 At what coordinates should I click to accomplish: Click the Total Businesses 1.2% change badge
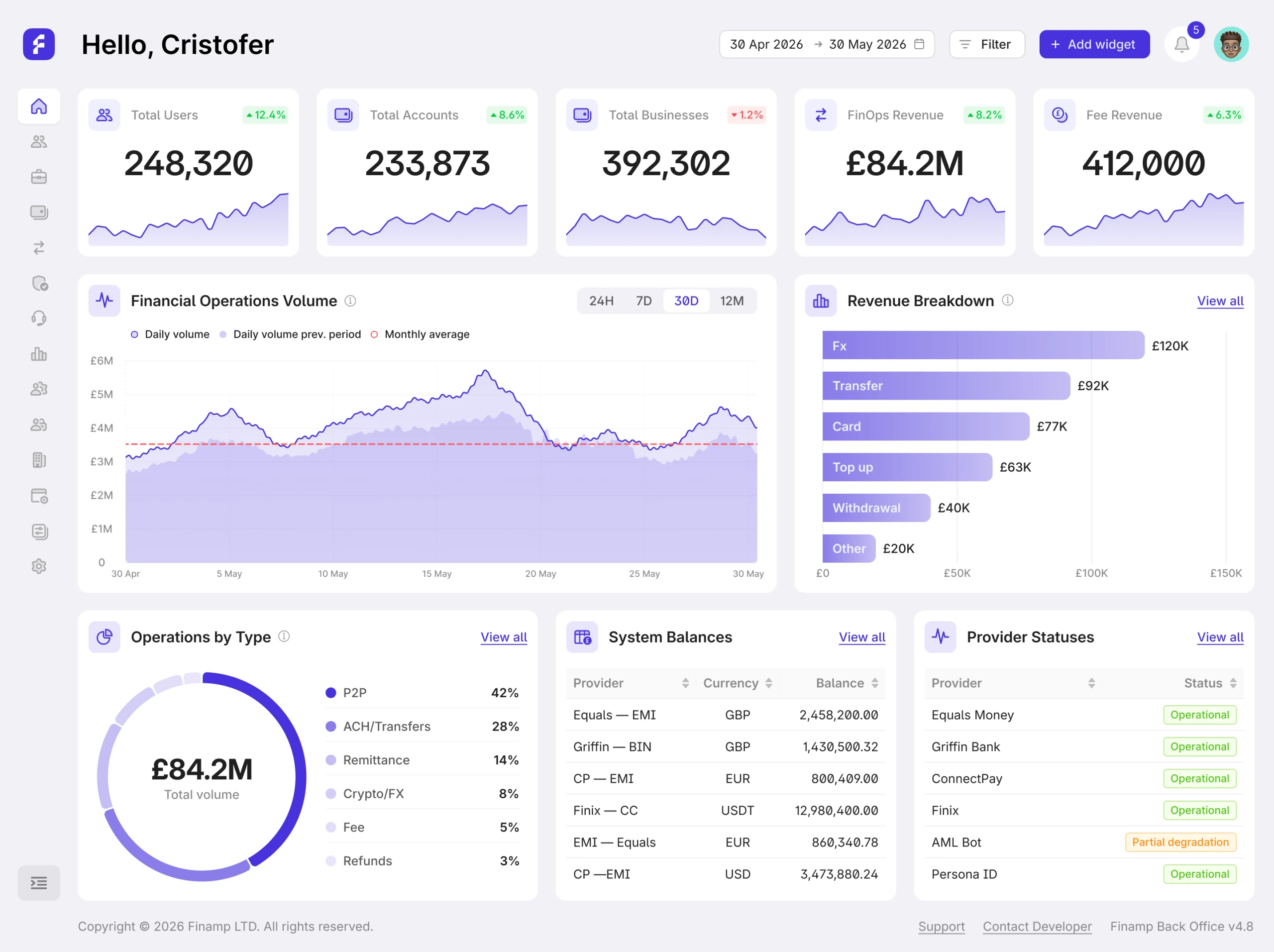(x=746, y=115)
